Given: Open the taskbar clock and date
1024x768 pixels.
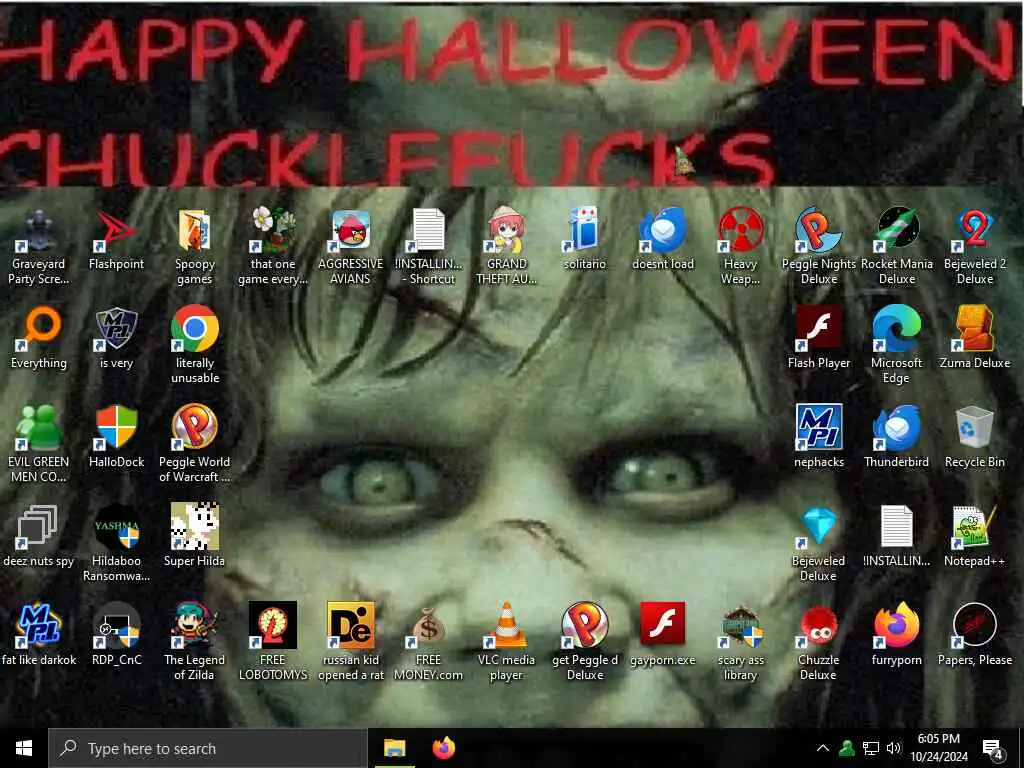Looking at the screenshot, I should 939,748.
